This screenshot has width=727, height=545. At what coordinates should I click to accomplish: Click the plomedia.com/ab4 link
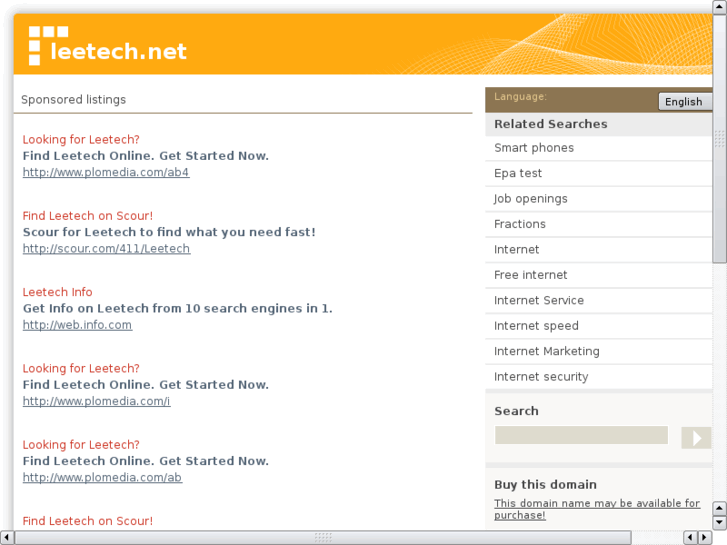106,172
